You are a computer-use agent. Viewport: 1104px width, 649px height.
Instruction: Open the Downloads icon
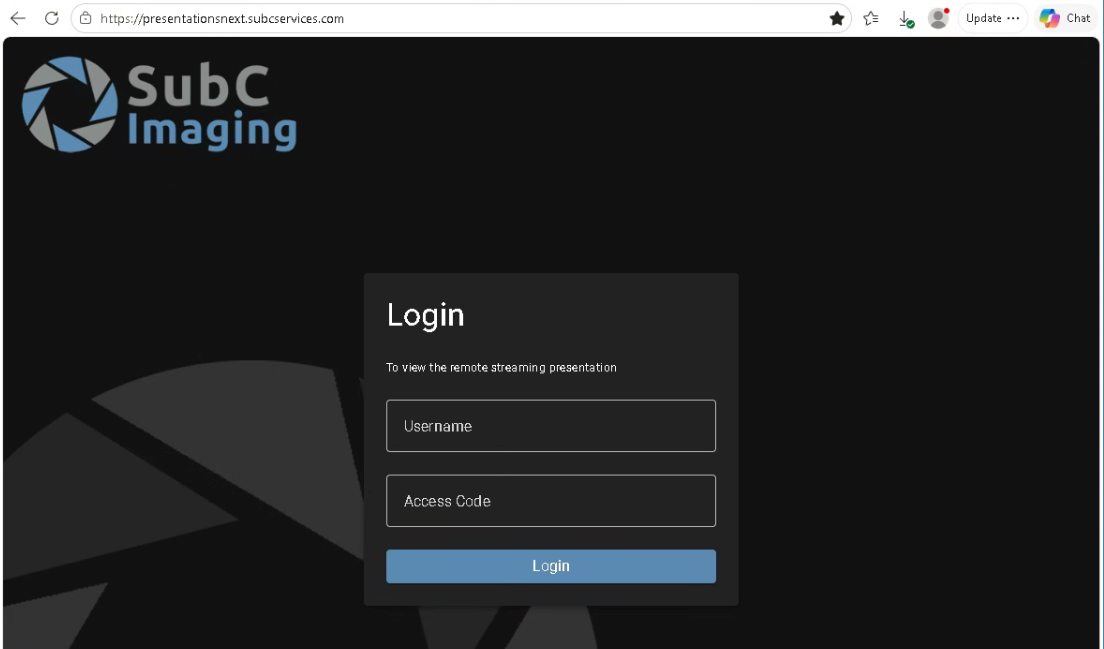coord(905,19)
